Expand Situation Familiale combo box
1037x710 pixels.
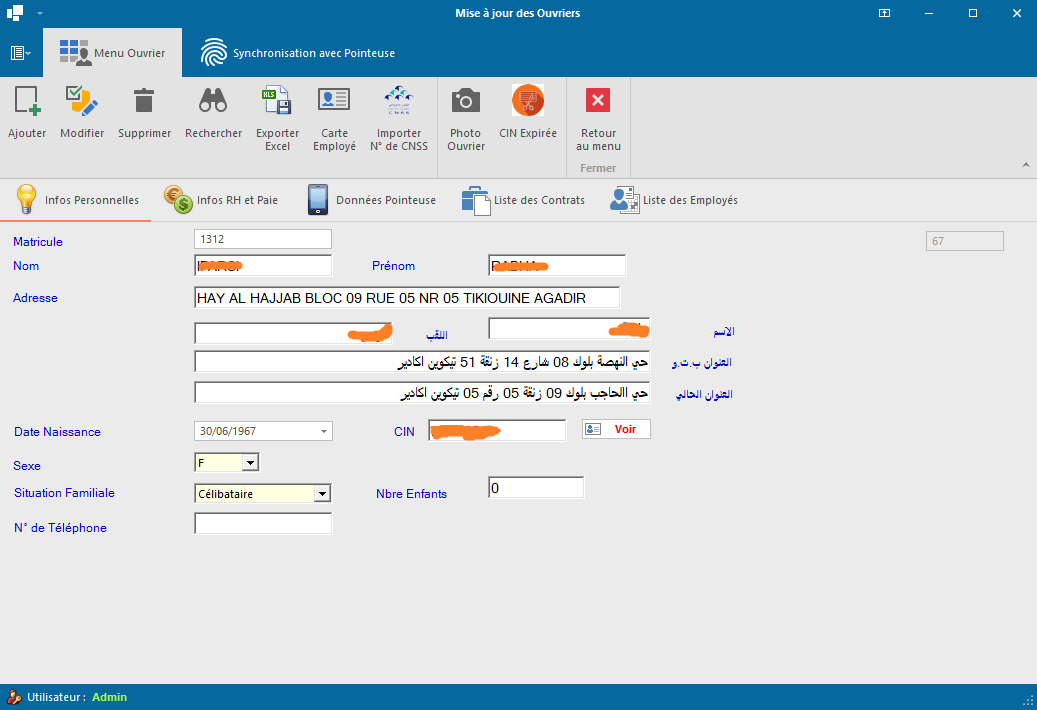[x=321, y=493]
